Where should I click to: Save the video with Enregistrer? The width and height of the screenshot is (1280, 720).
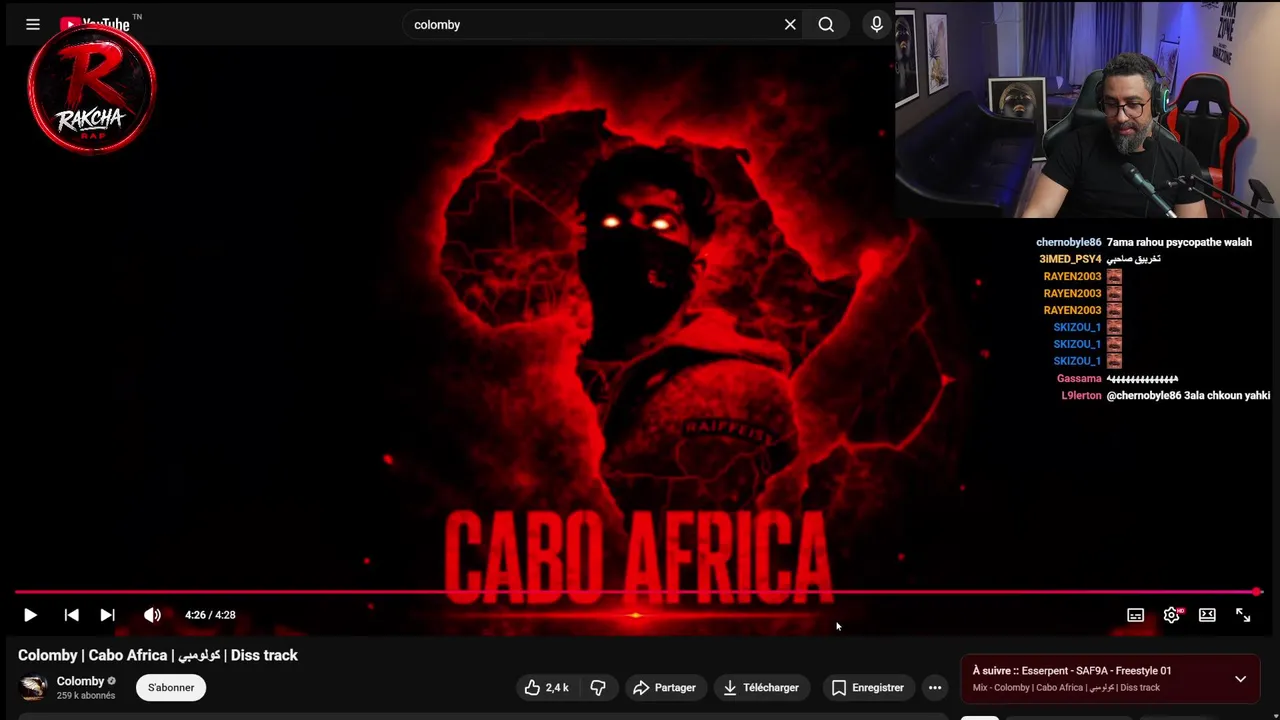[x=867, y=687]
